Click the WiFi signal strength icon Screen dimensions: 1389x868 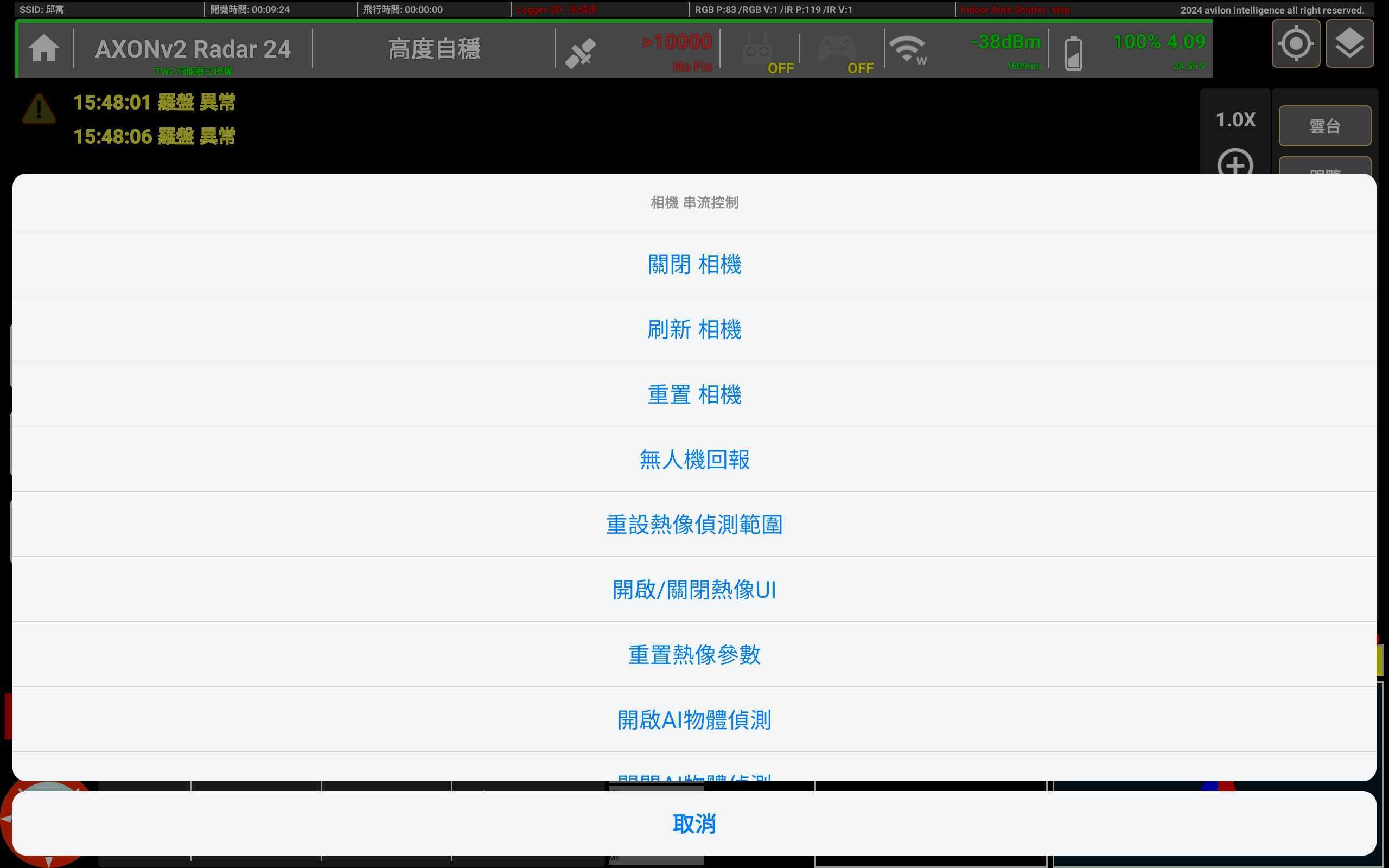(x=907, y=49)
